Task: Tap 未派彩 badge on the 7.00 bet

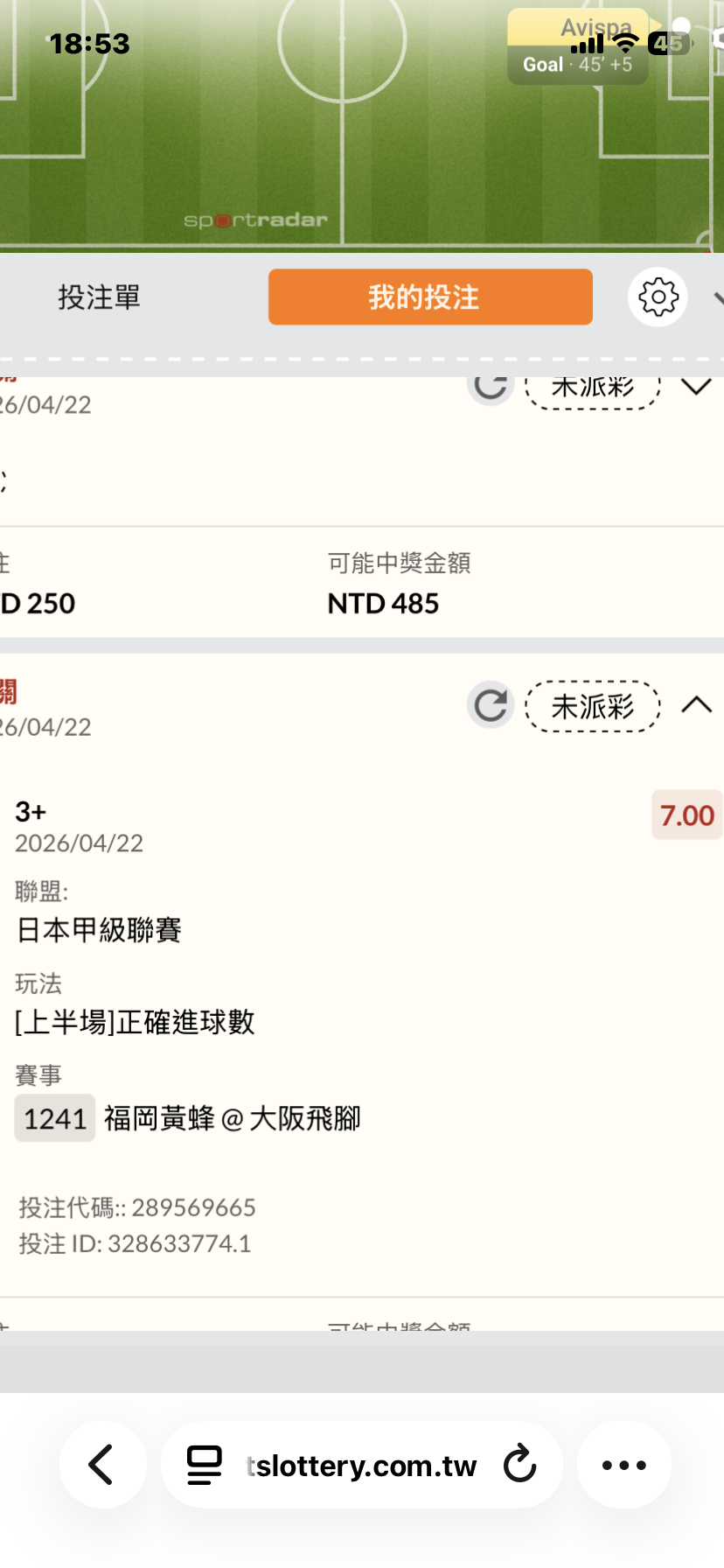Action: tap(592, 706)
